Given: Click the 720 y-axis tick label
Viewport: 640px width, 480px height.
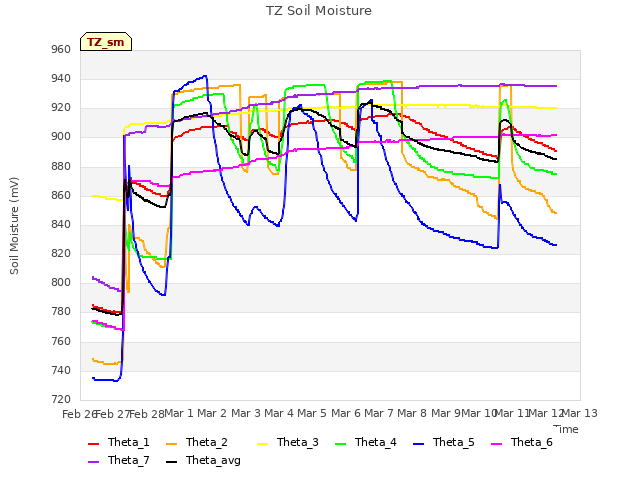Looking at the screenshot, I should (x=61, y=399).
